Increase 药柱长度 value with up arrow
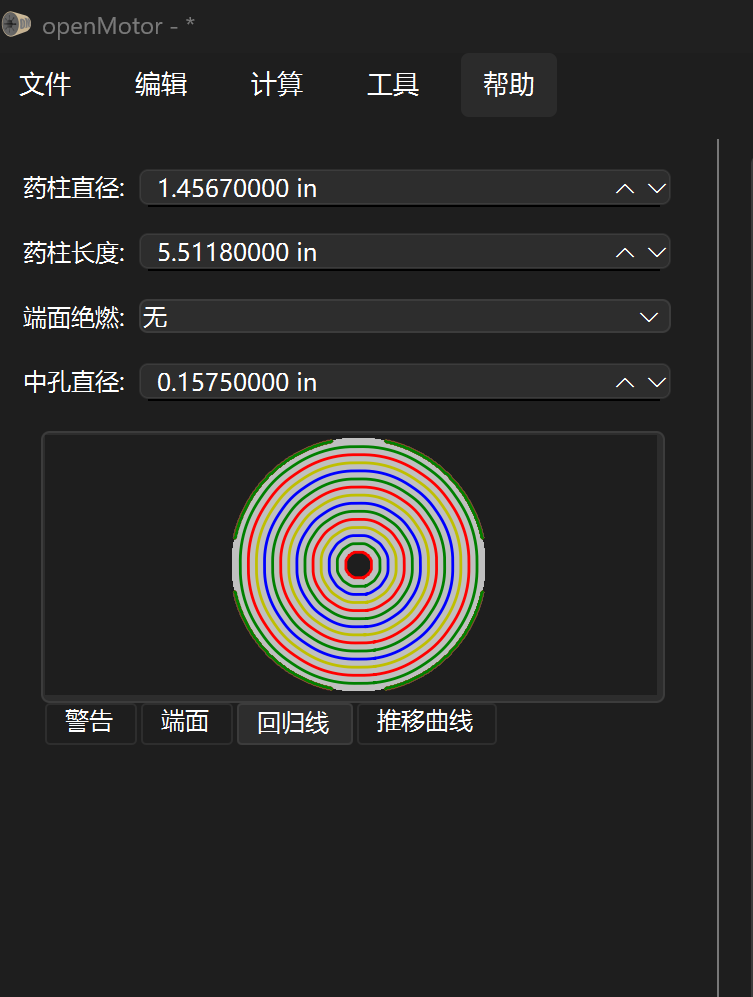Screen dimensions: 753x997 pos(625,252)
